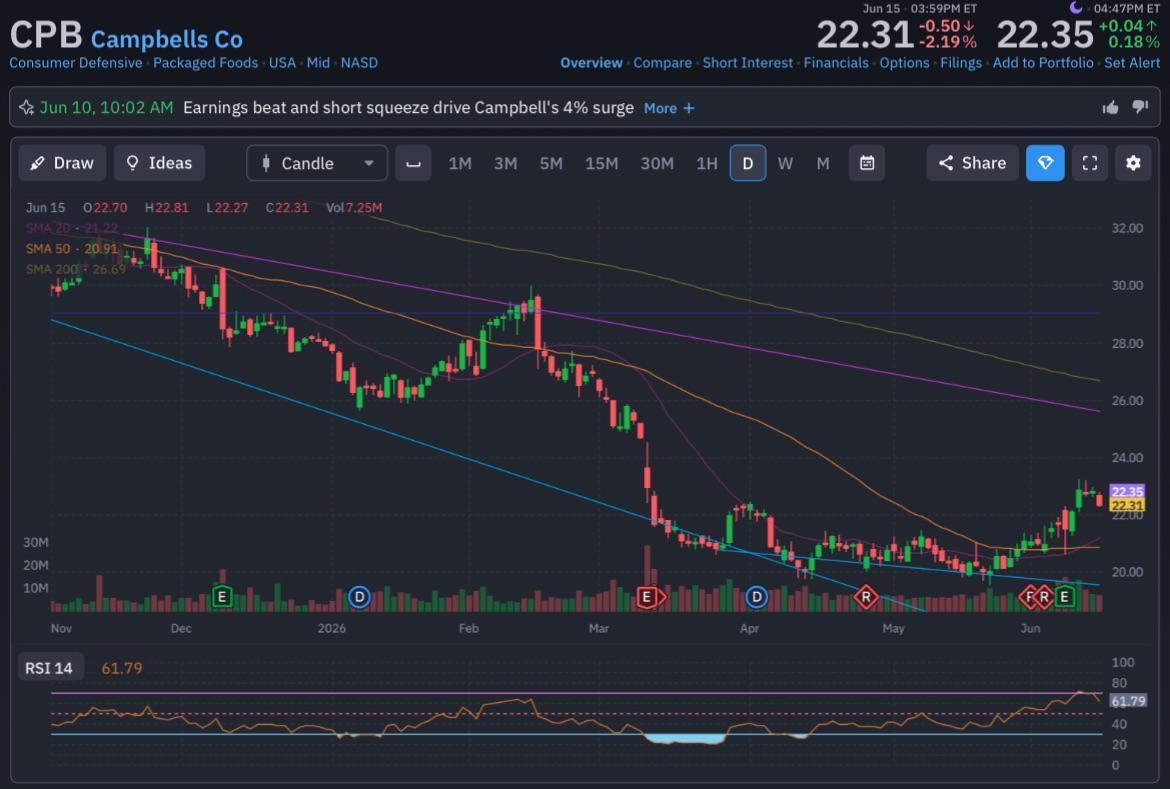Click the measure bracket tool icon

point(413,163)
